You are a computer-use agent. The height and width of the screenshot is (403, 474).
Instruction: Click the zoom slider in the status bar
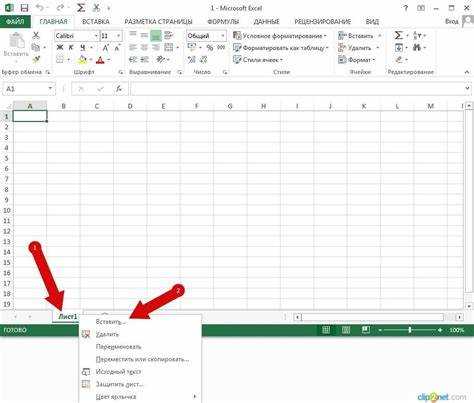pos(410,330)
